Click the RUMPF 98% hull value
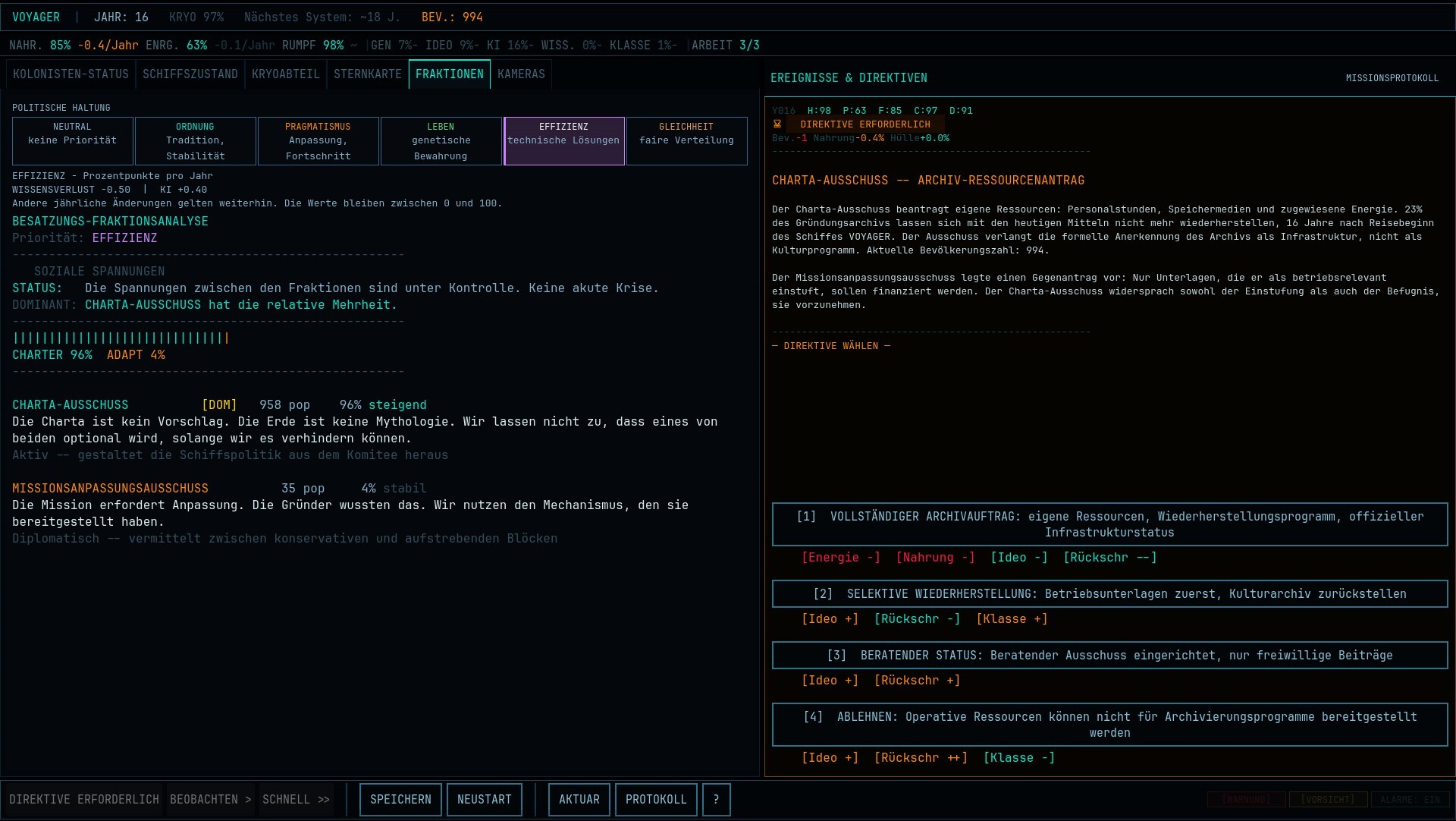Screen dimensions: 1456x821 point(312,46)
